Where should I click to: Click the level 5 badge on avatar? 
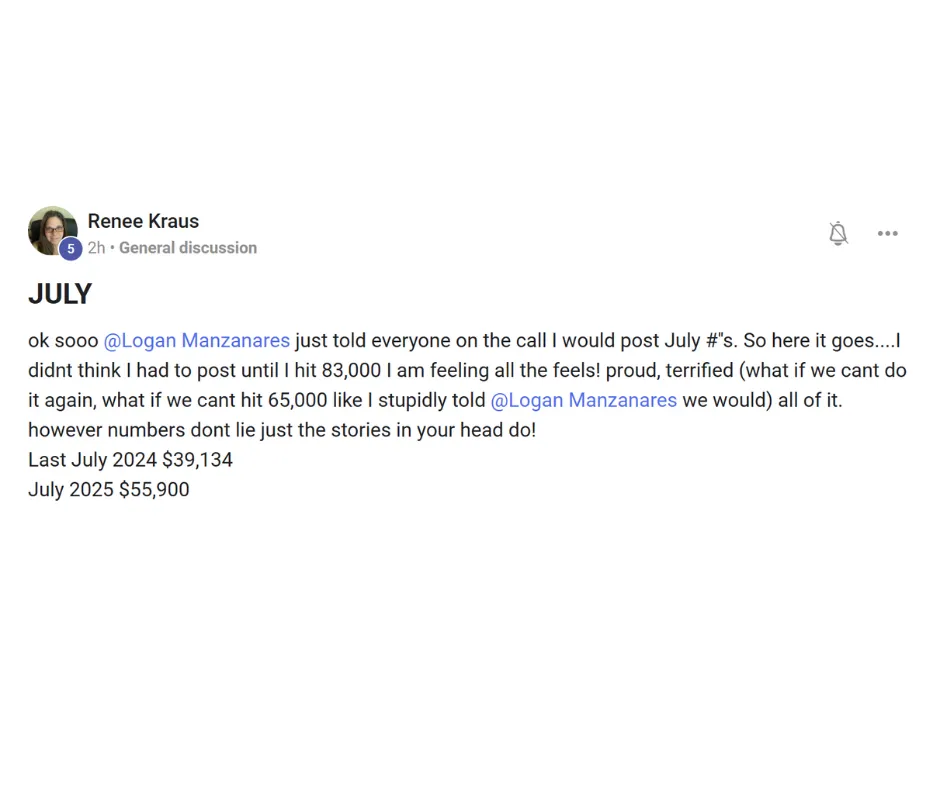[71, 248]
